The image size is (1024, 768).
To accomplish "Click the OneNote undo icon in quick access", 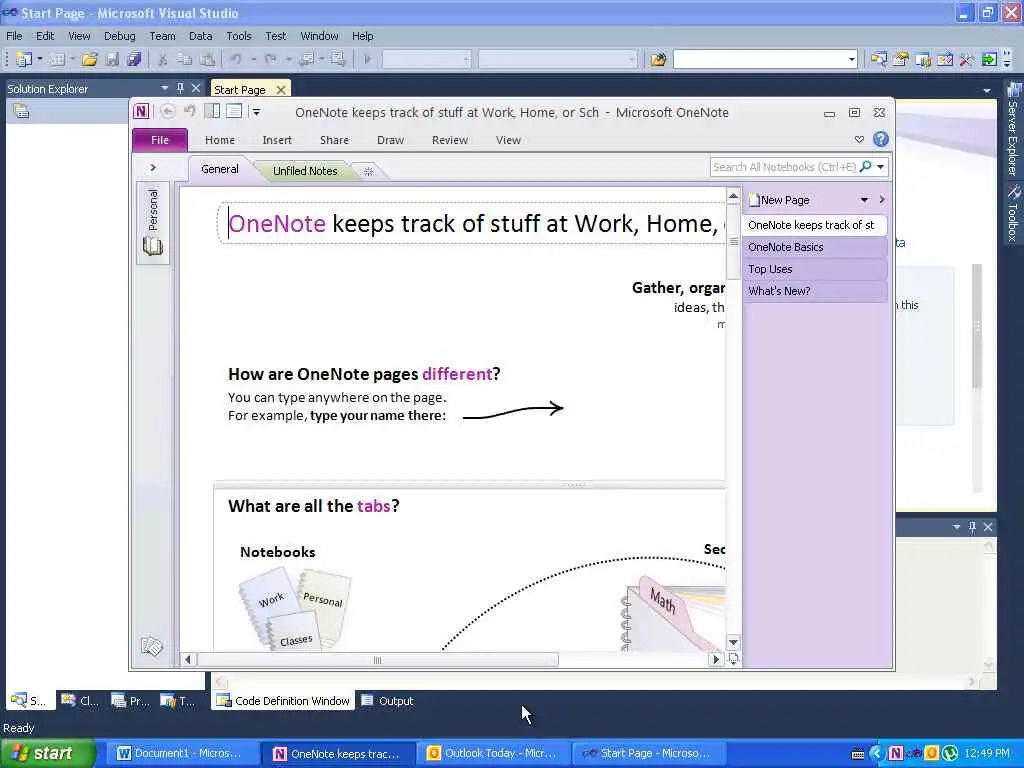I will click(x=190, y=112).
